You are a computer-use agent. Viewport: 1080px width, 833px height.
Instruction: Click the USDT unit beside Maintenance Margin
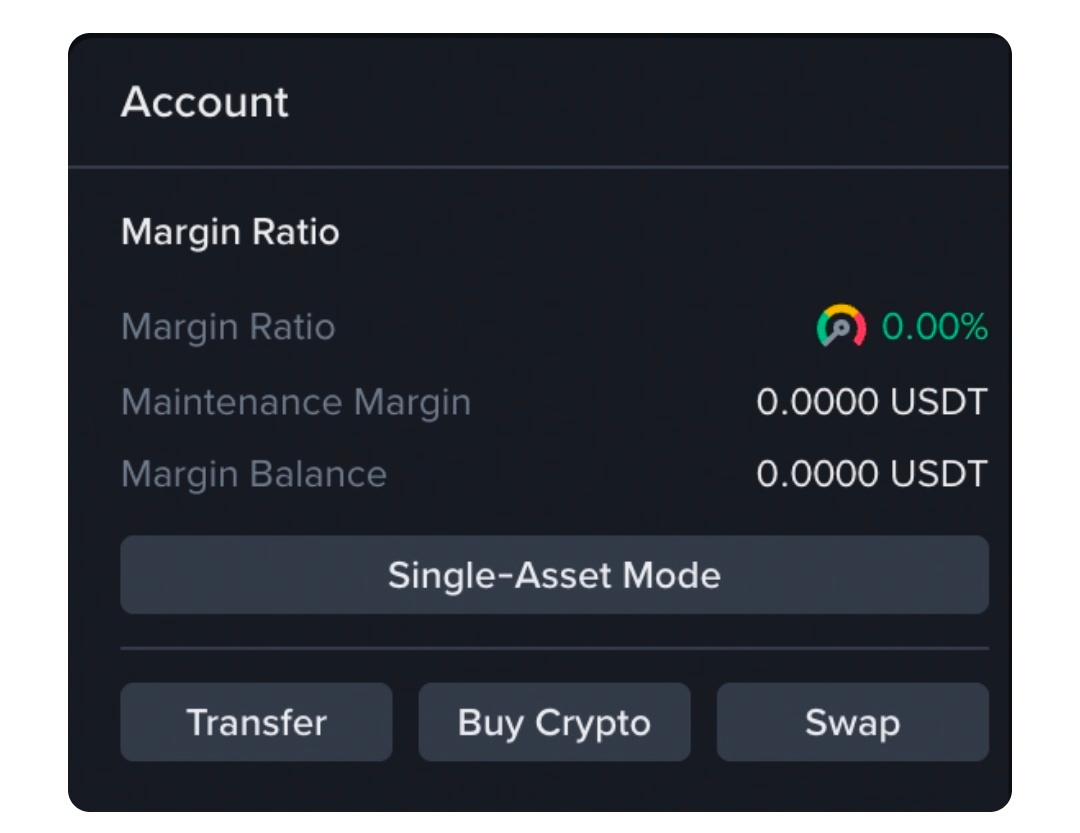coord(937,403)
